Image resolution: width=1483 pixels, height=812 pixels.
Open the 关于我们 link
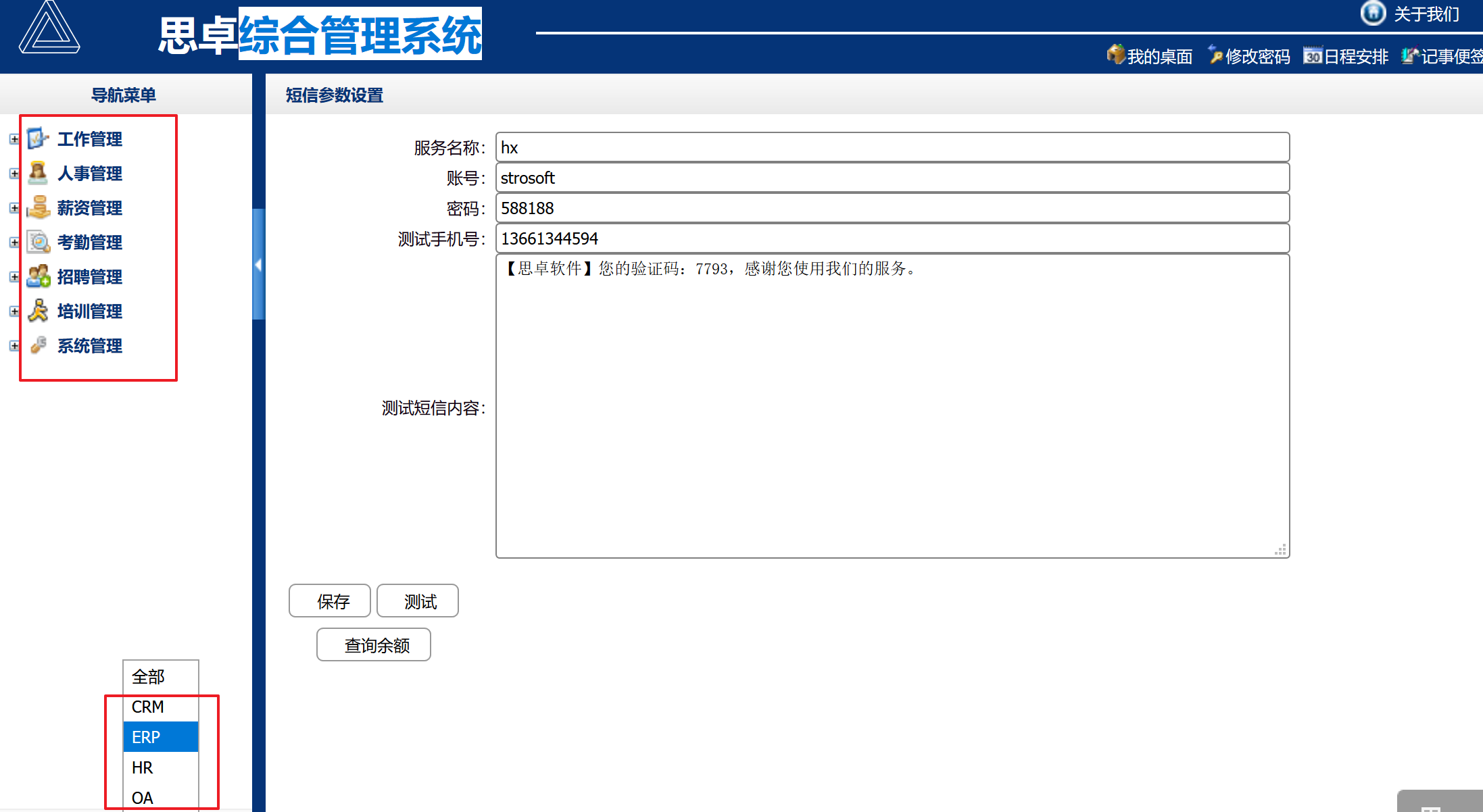[1427, 14]
